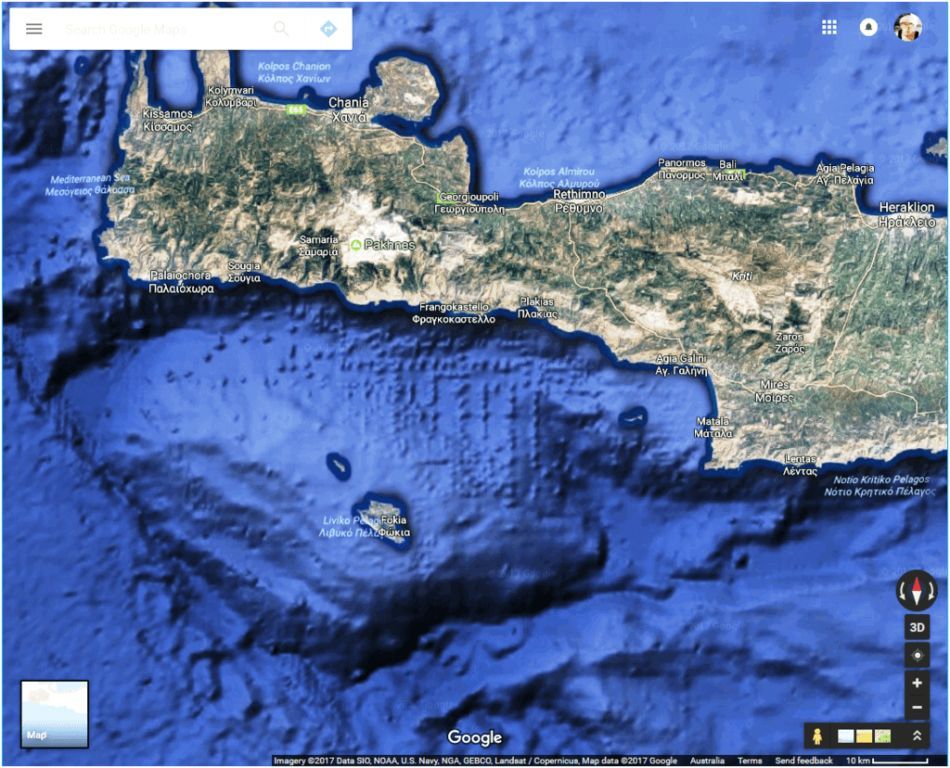950x768 pixels.
Task: Select the Heraklion city label
Action: coord(907,214)
